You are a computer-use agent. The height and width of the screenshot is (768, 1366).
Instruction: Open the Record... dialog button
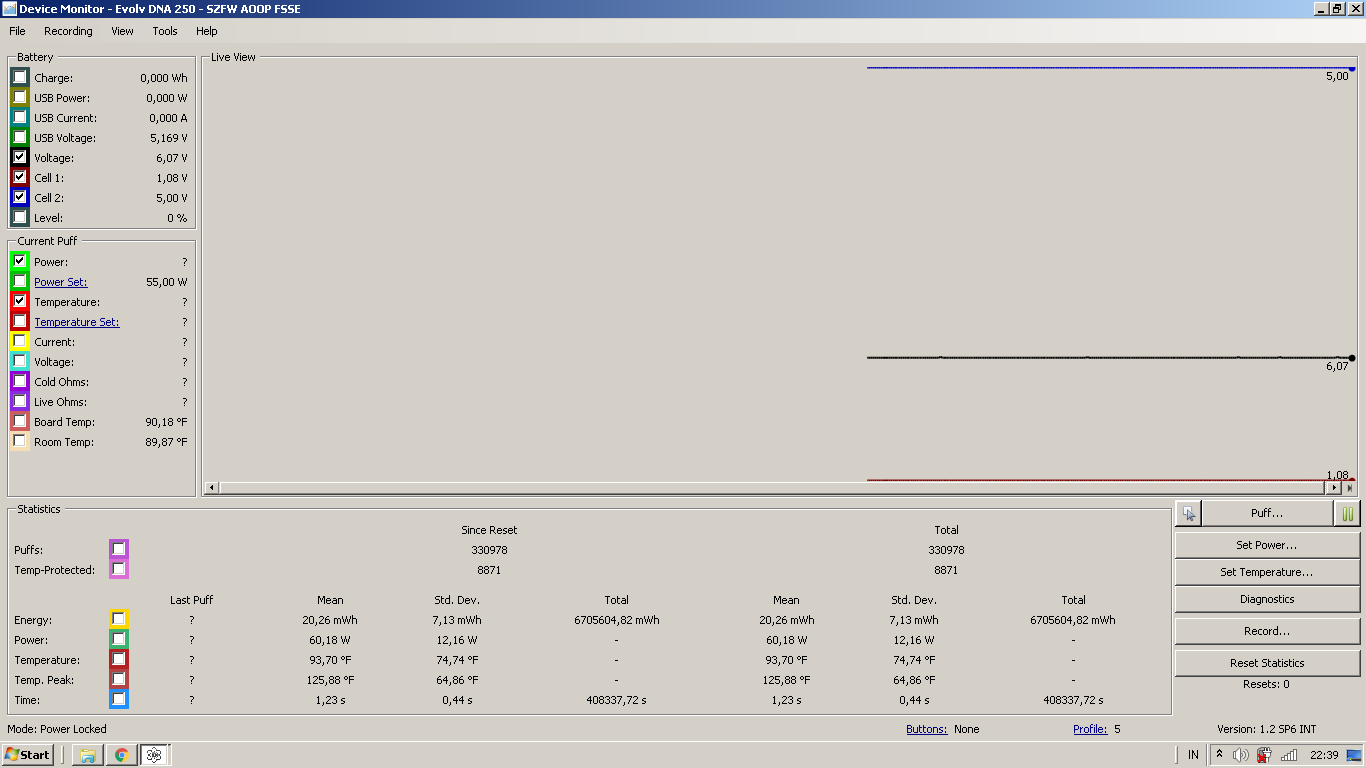point(1266,631)
